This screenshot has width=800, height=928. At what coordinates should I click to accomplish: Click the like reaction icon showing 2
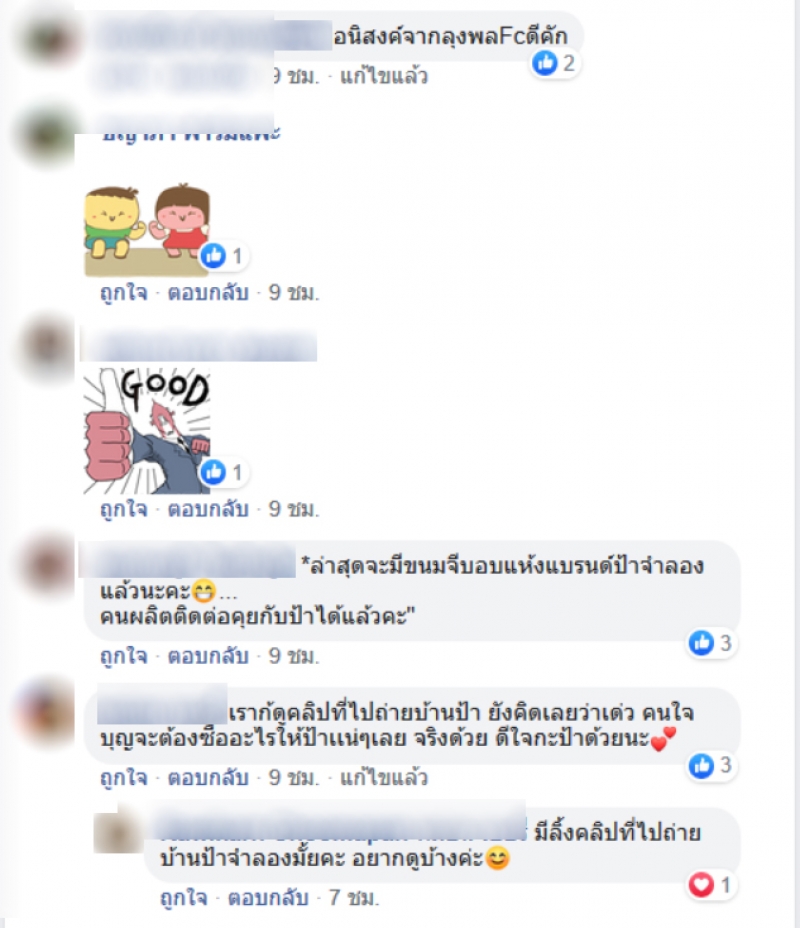click(x=545, y=63)
